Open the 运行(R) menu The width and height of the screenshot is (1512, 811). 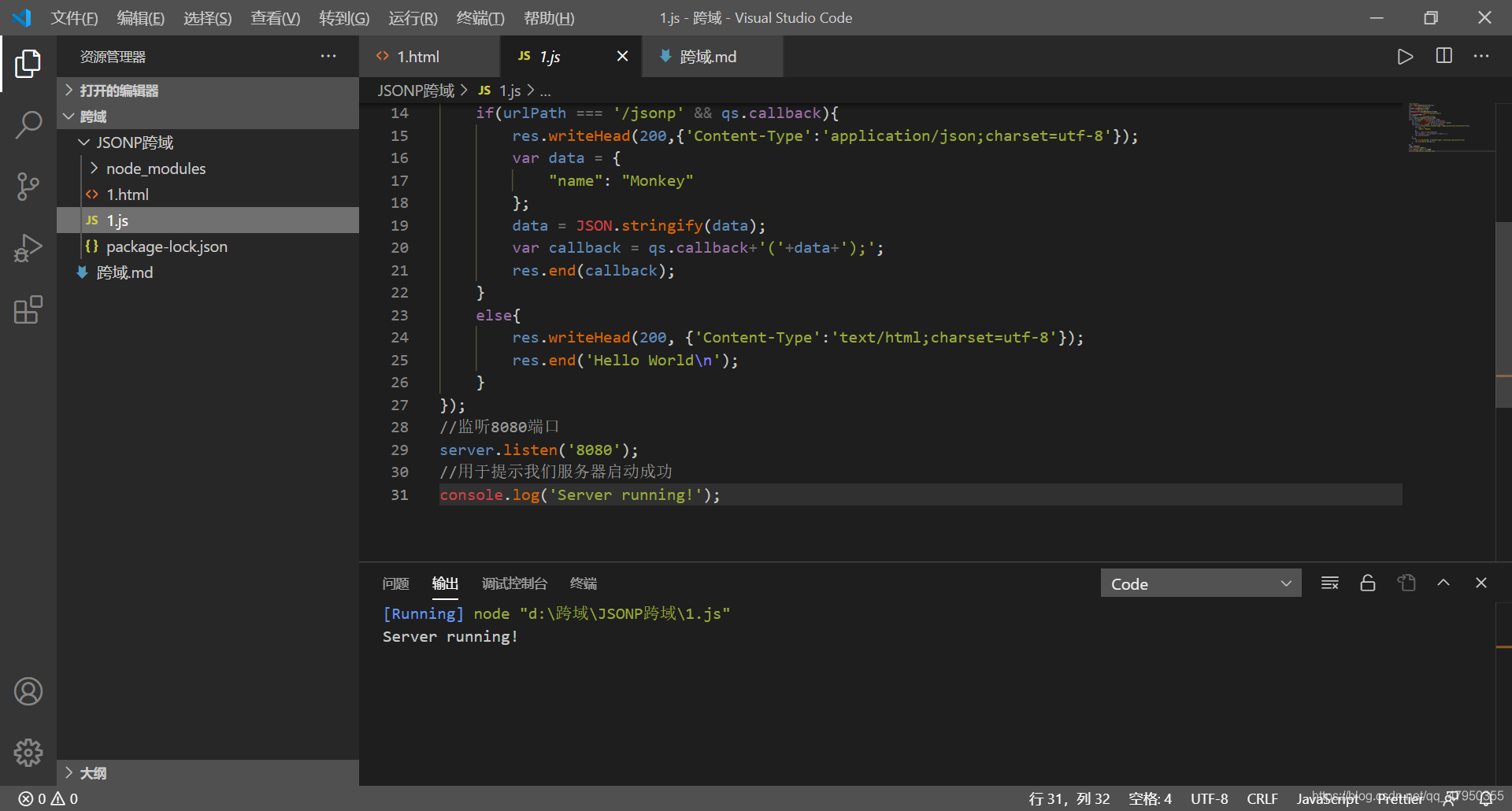coord(413,17)
